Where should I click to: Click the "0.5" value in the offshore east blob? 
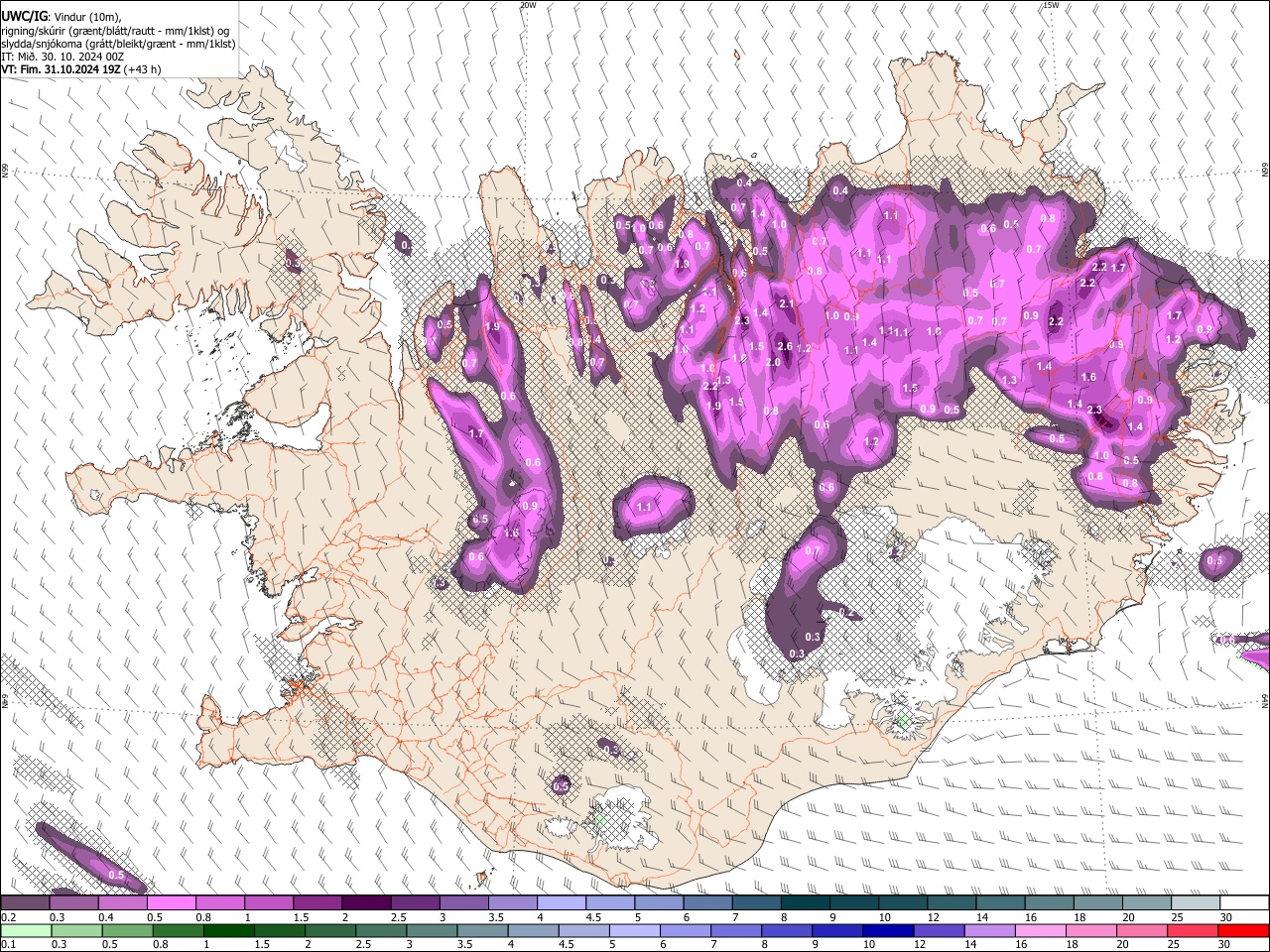coord(1216,562)
